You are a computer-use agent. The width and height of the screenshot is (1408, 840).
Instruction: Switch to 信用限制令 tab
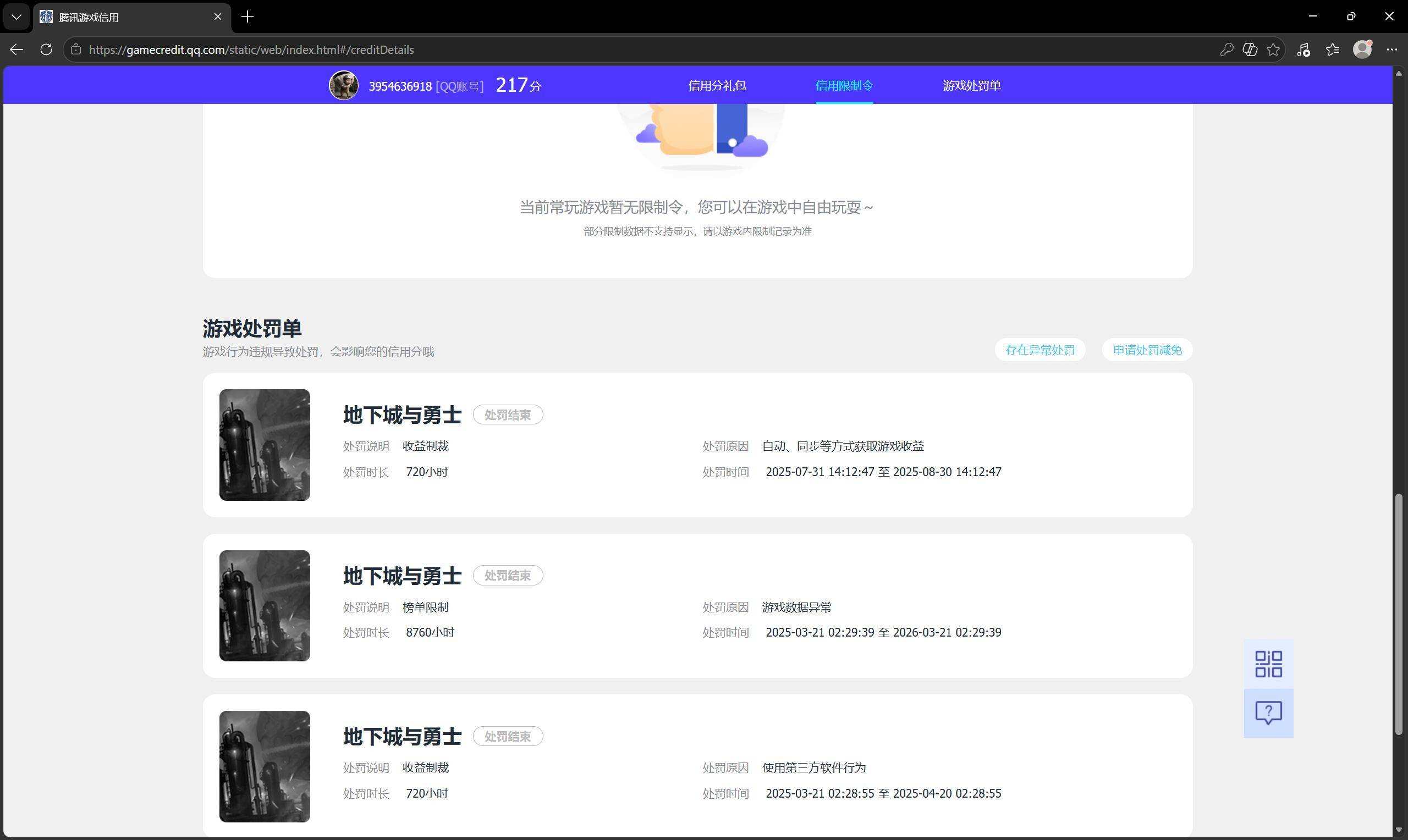844,85
